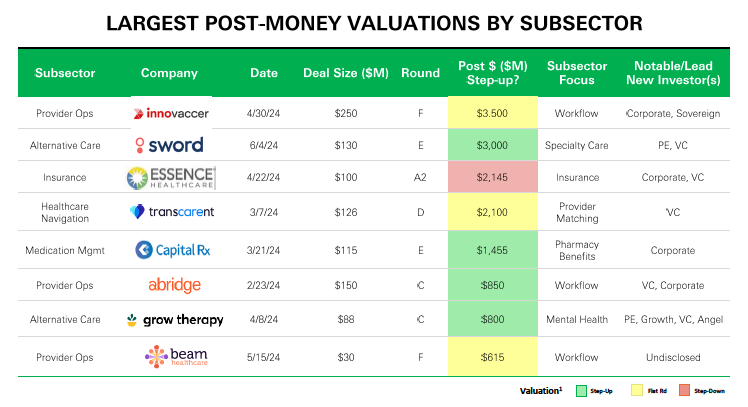Viewport: 748px width, 407px height.
Task: Click the PE, Growth, VC, Angel investor cell
Action: (671, 320)
